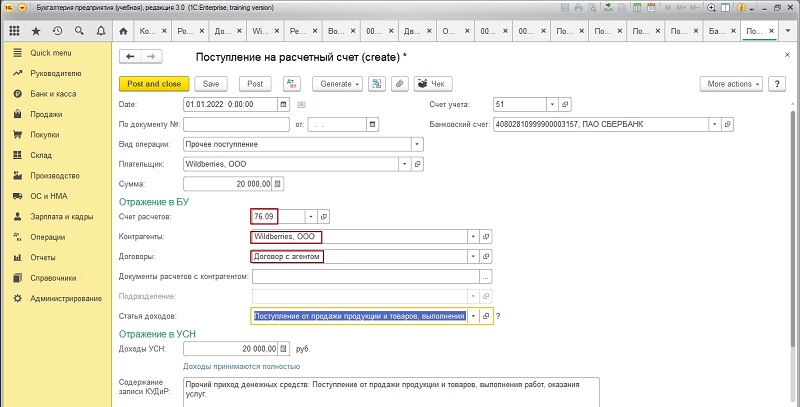Open the Generate dropdown button
This screenshot has height=407, width=800.
(337, 84)
